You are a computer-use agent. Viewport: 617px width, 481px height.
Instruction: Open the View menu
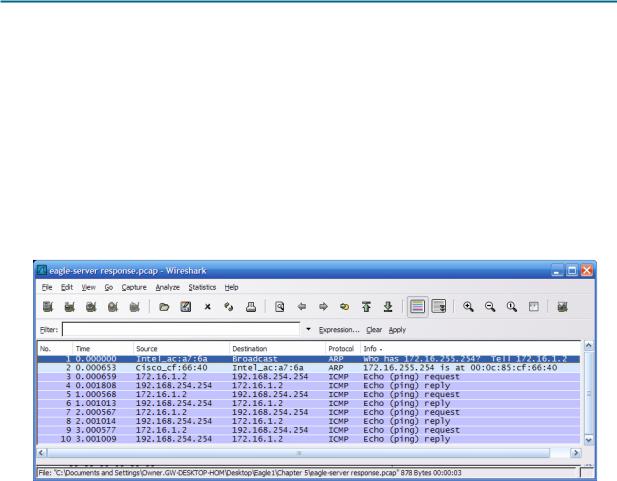pos(89,287)
